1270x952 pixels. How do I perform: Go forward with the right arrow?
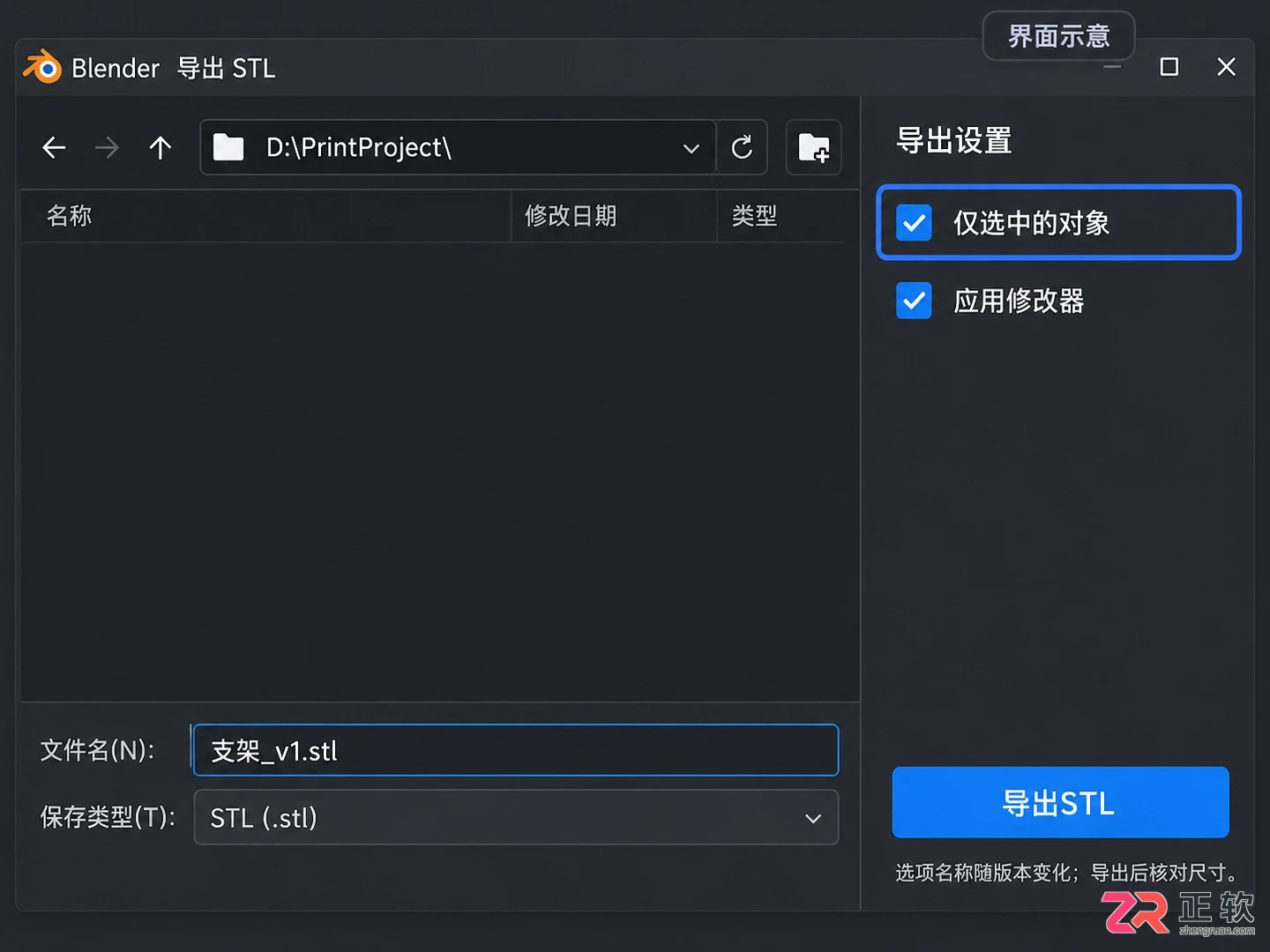pos(106,147)
